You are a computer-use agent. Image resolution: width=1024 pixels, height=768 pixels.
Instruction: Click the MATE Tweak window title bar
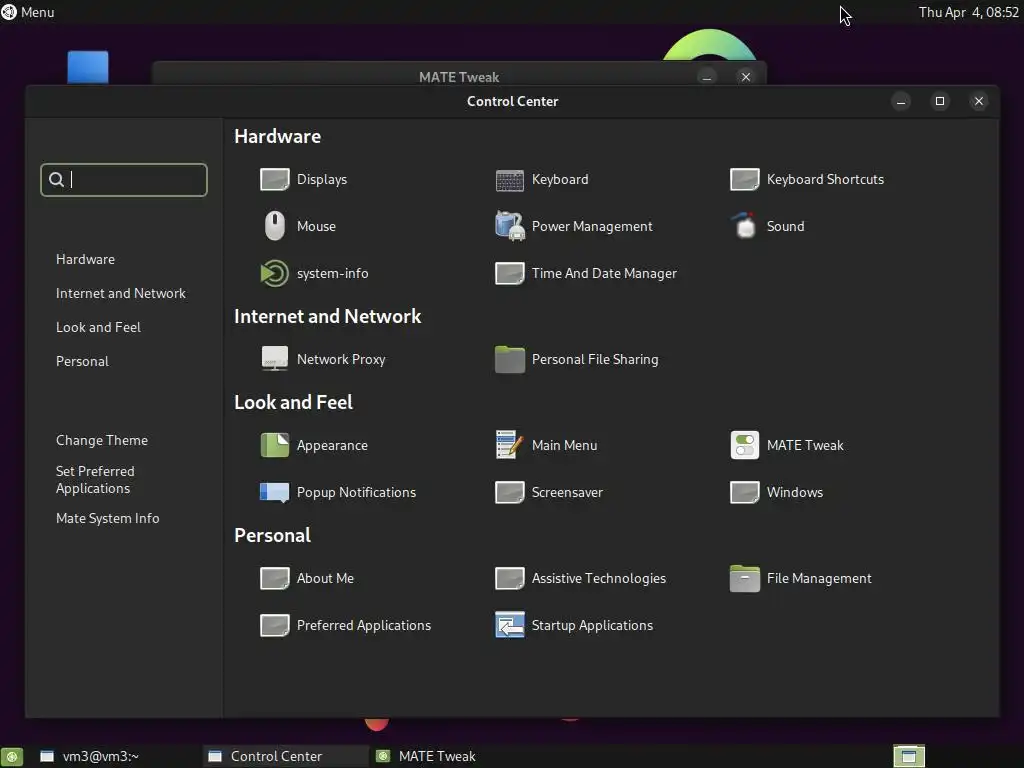[458, 76]
